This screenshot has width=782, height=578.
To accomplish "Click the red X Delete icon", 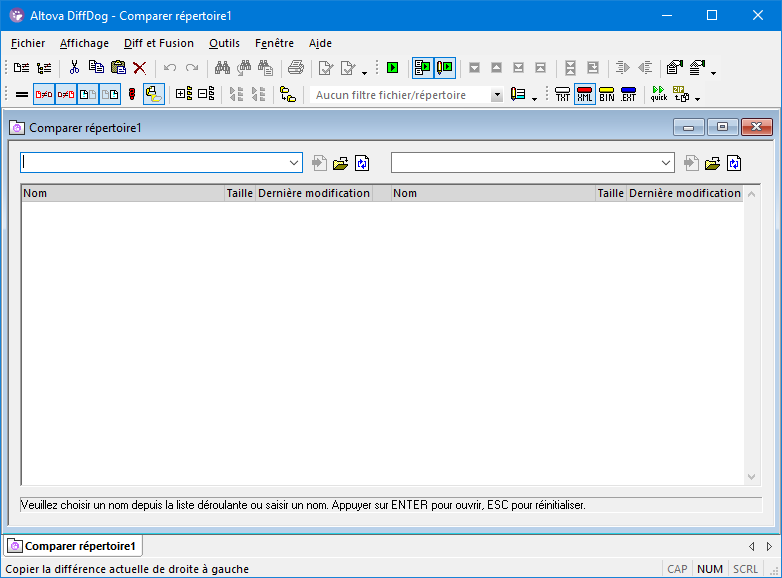I will (x=140, y=68).
